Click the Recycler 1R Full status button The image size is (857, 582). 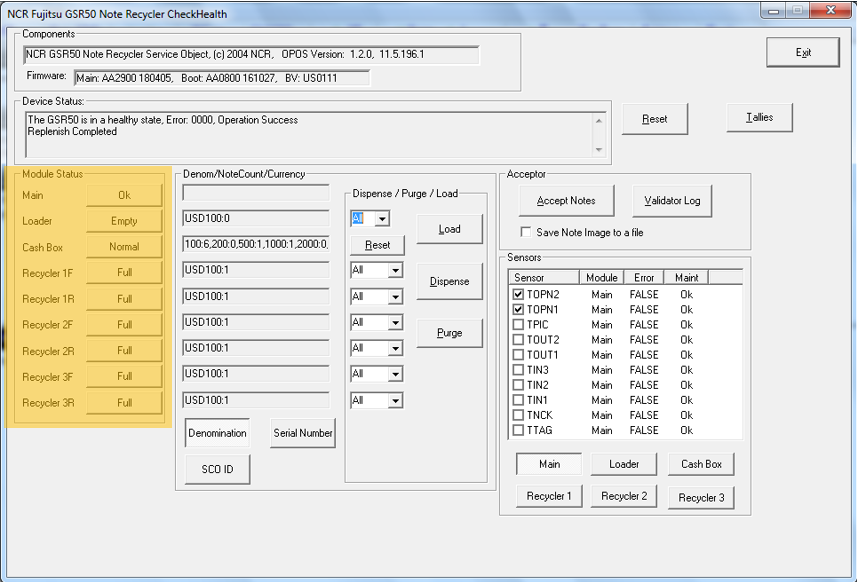point(124,299)
